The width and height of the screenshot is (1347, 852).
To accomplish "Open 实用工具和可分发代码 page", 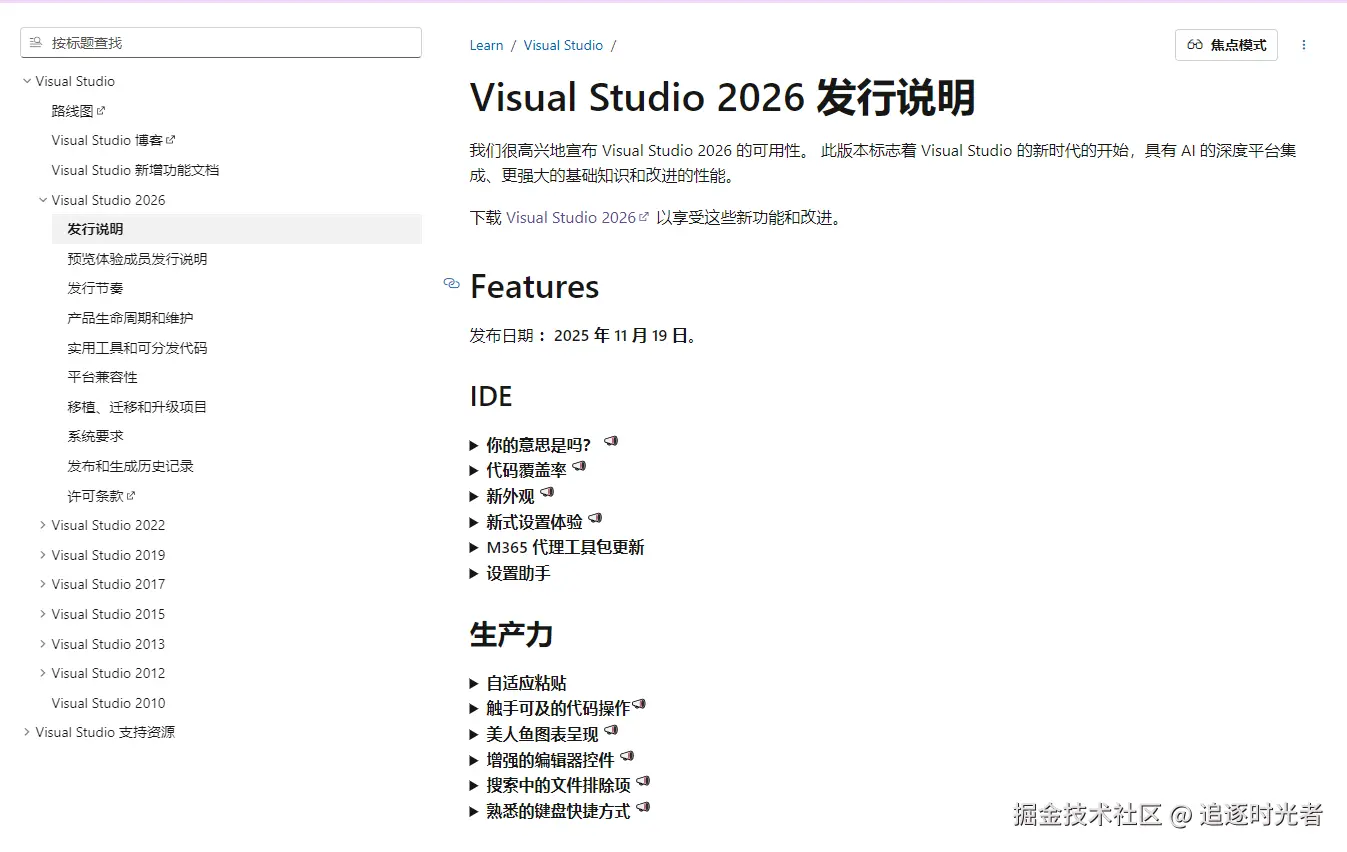I will tap(138, 348).
